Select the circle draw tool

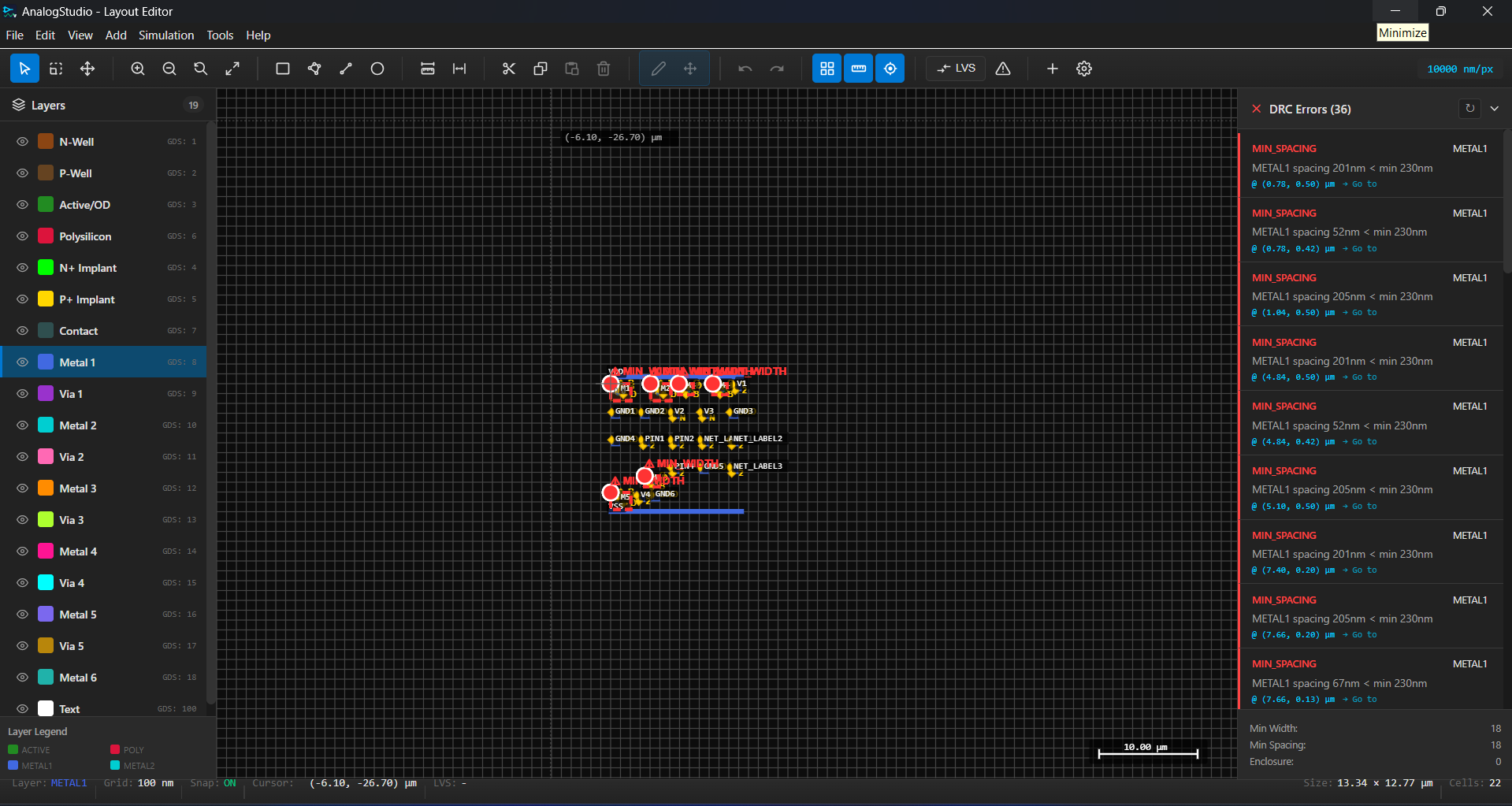pos(377,69)
